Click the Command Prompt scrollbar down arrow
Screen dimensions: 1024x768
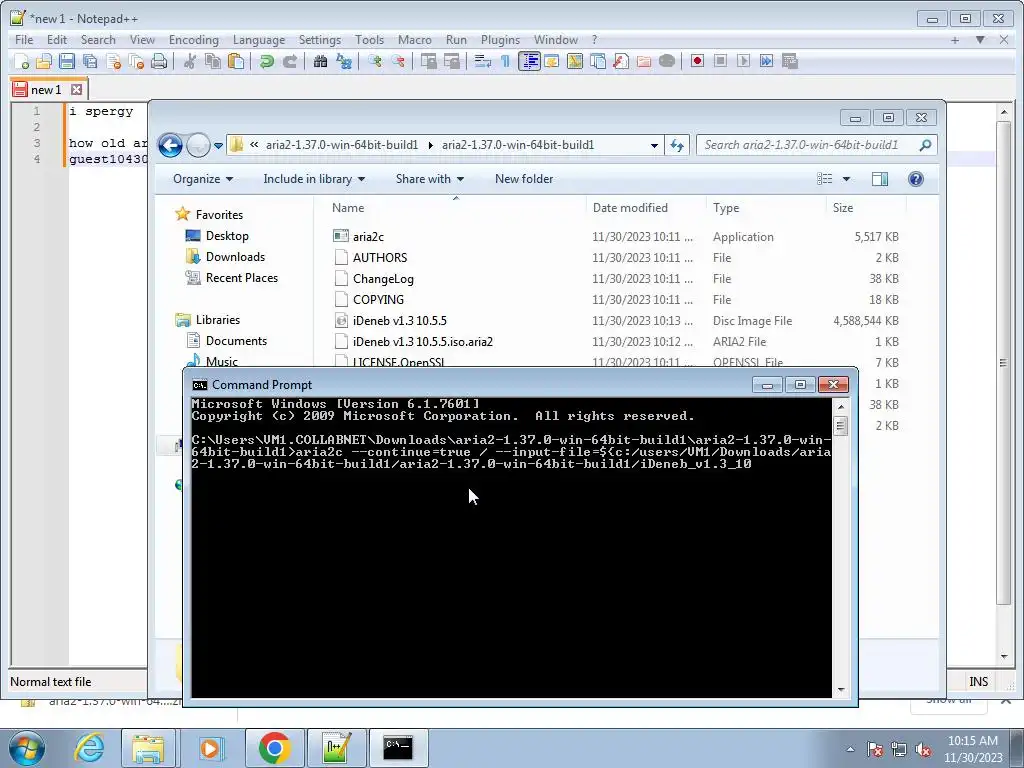[840, 689]
